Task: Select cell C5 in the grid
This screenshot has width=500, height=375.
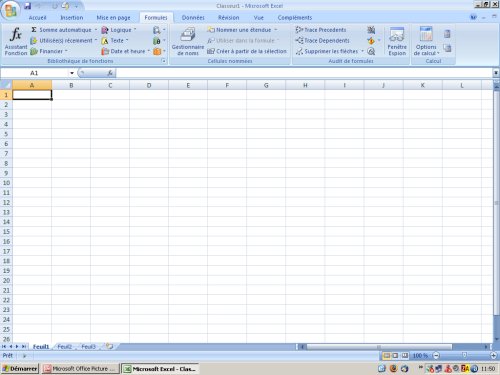Action: [x=110, y=134]
